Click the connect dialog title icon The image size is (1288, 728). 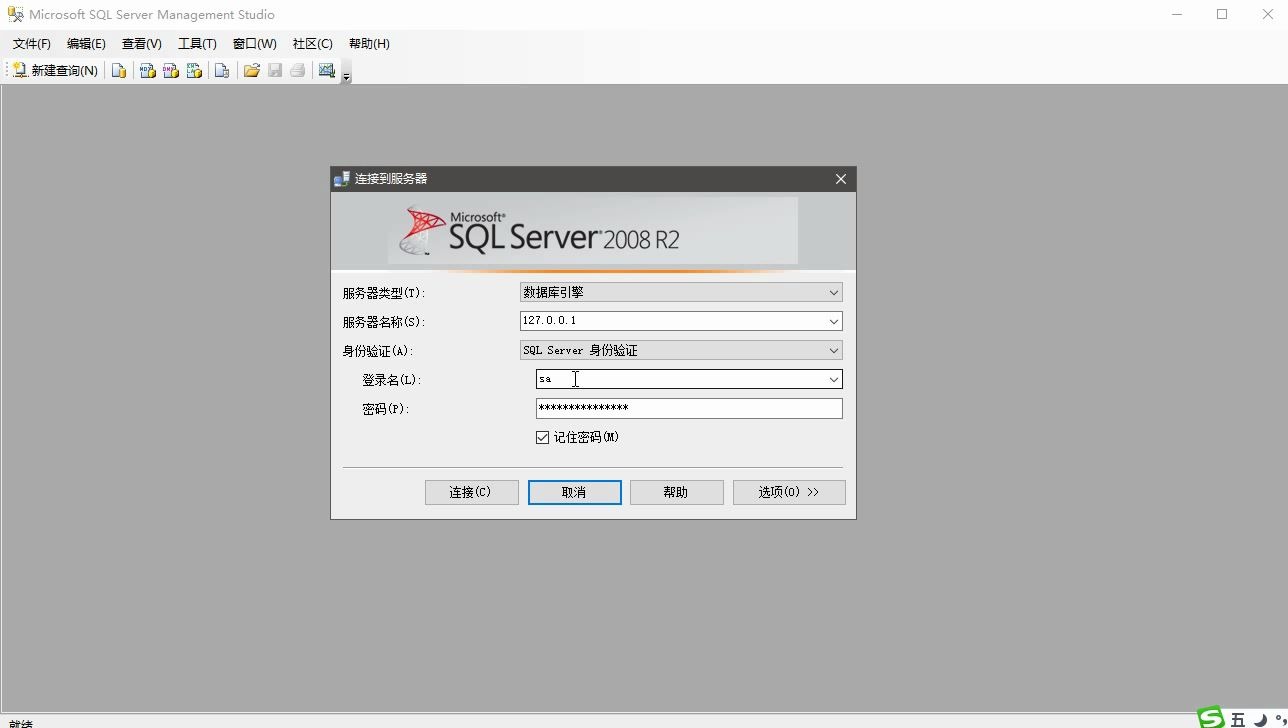342,179
